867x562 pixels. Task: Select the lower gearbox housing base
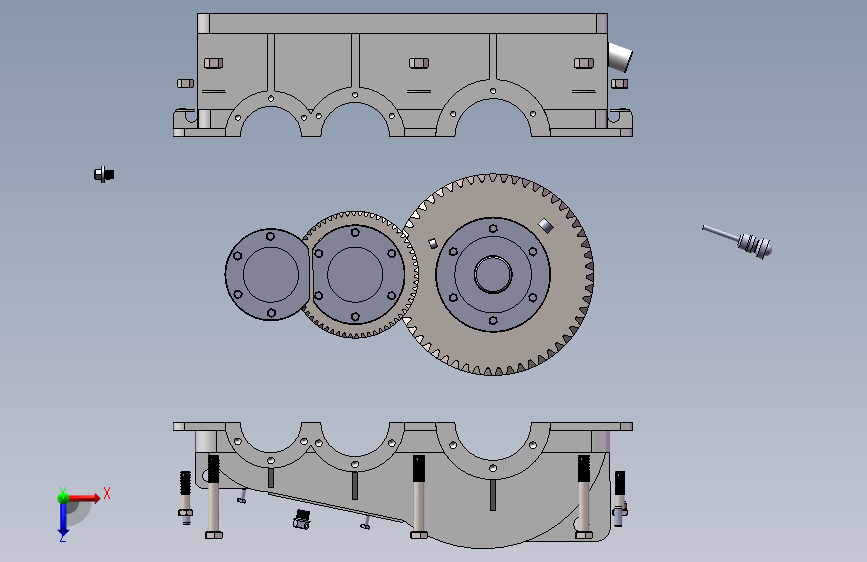click(403, 484)
